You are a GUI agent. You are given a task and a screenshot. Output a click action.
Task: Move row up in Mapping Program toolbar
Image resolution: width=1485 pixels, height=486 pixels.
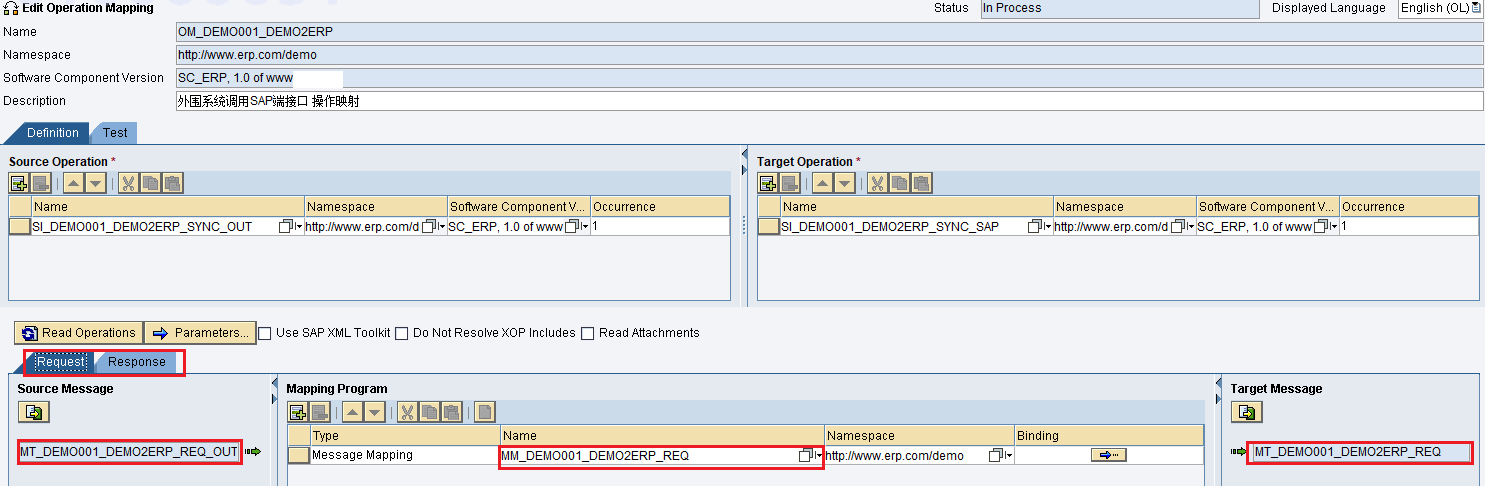click(x=352, y=412)
